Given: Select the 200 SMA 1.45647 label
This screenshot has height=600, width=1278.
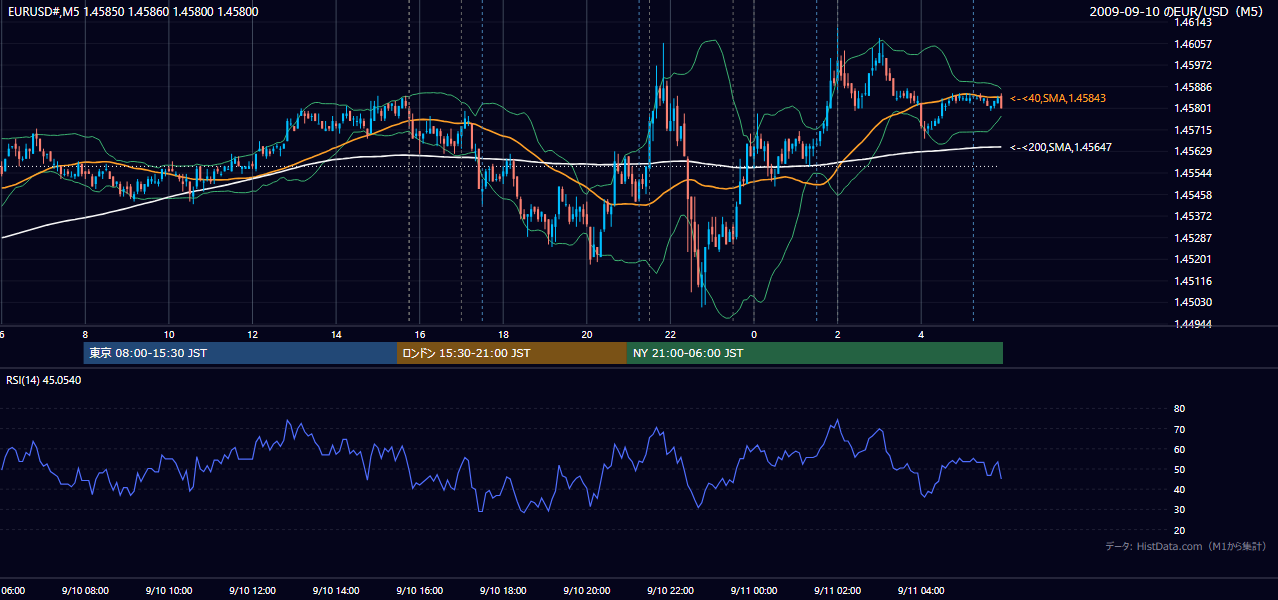Looking at the screenshot, I should click(1060, 147).
